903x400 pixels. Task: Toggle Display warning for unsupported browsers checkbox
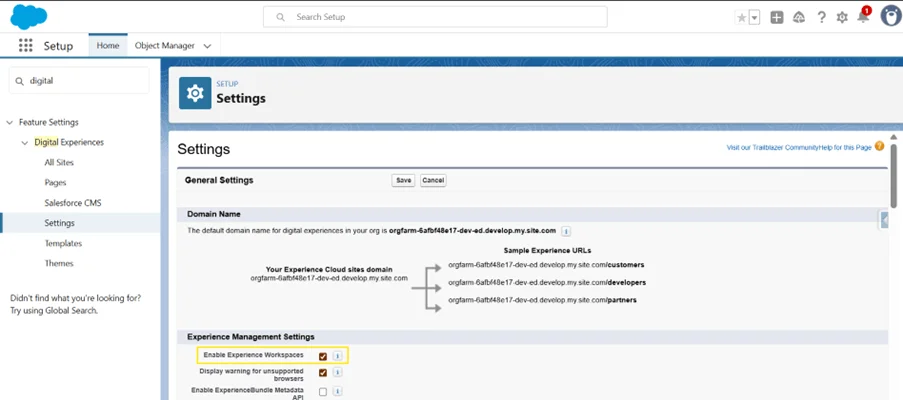pos(322,372)
